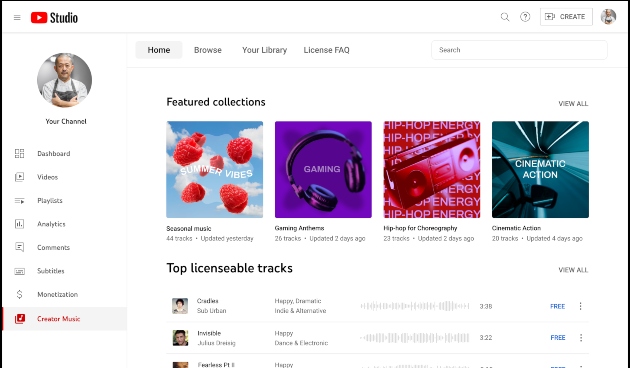The height and width of the screenshot is (368, 630).
Task: Seek in the Invisible waveform
Action: 415,338
